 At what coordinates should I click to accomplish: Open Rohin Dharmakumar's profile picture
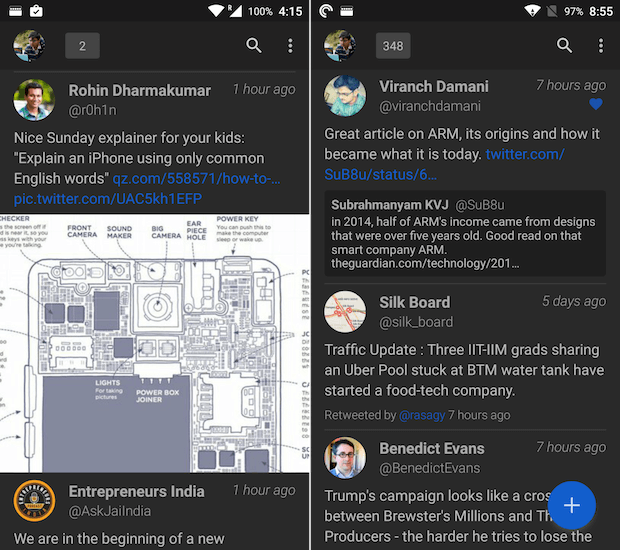tap(34, 100)
